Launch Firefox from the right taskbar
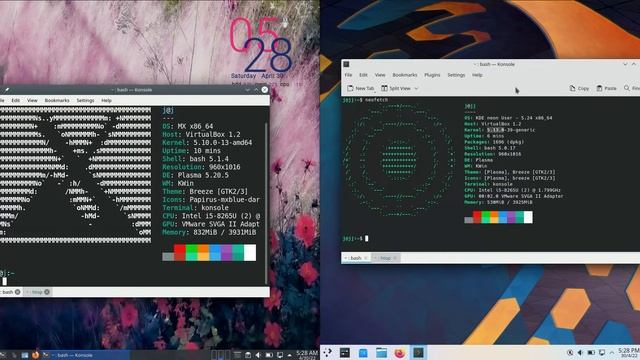The width and height of the screenshot is (640, 360). coord(400,352)
